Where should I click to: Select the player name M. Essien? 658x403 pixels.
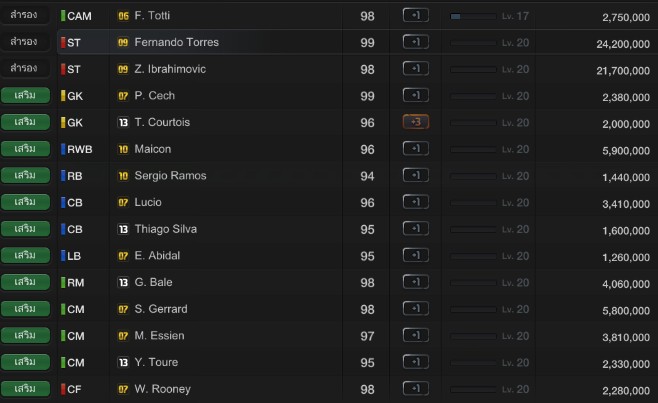[x=159, y=336]
